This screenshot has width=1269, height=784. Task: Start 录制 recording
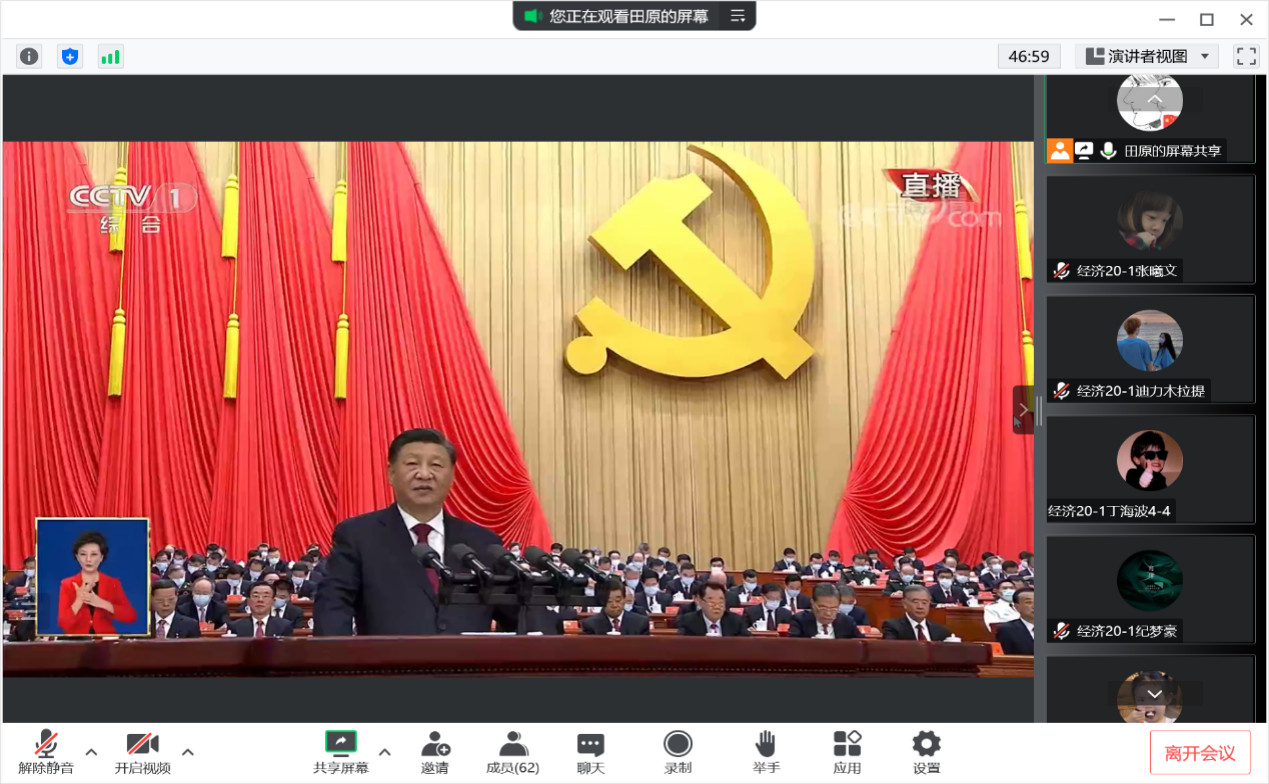(x=678, y=752)
